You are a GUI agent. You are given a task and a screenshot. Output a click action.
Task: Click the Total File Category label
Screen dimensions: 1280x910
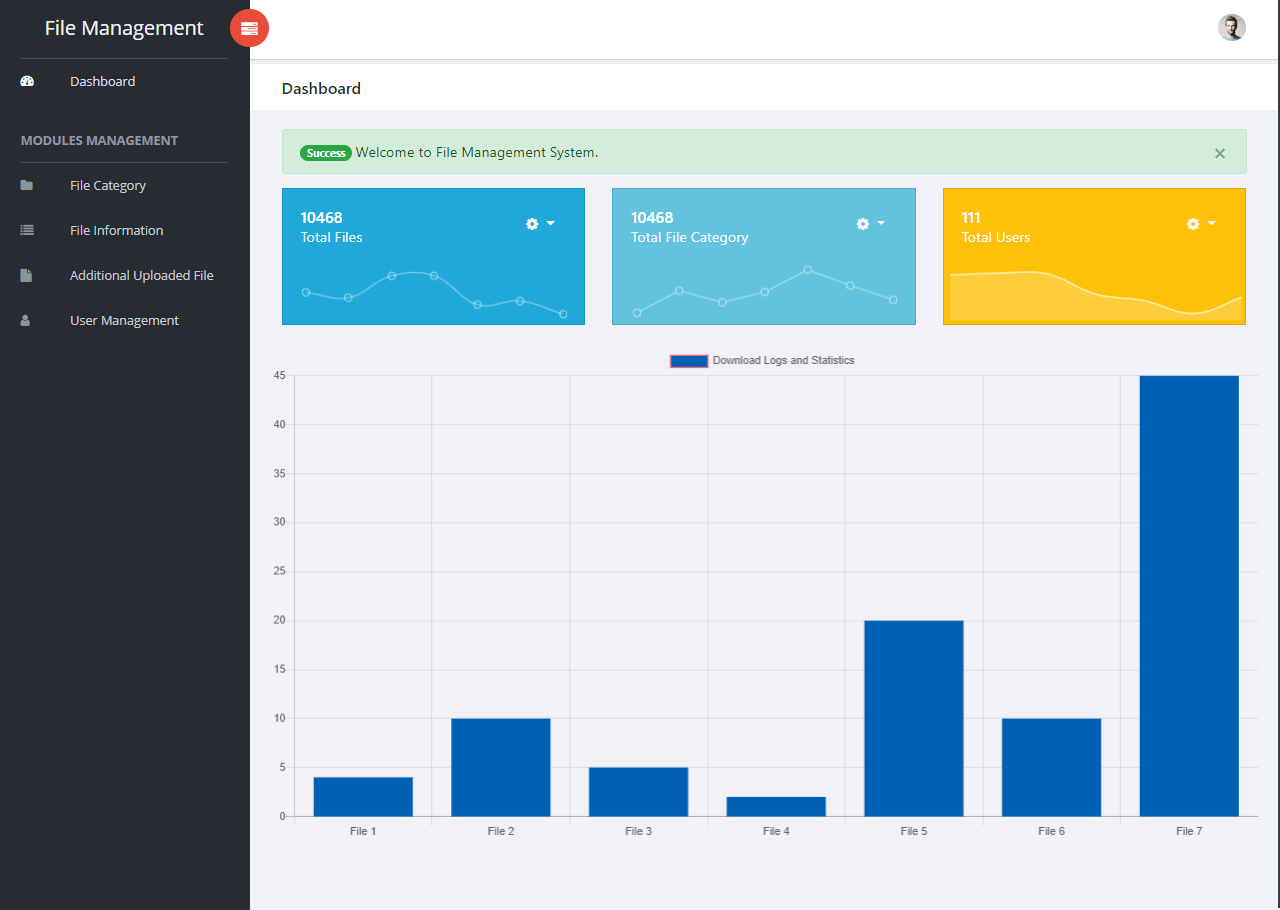click(x=690, y=237)
